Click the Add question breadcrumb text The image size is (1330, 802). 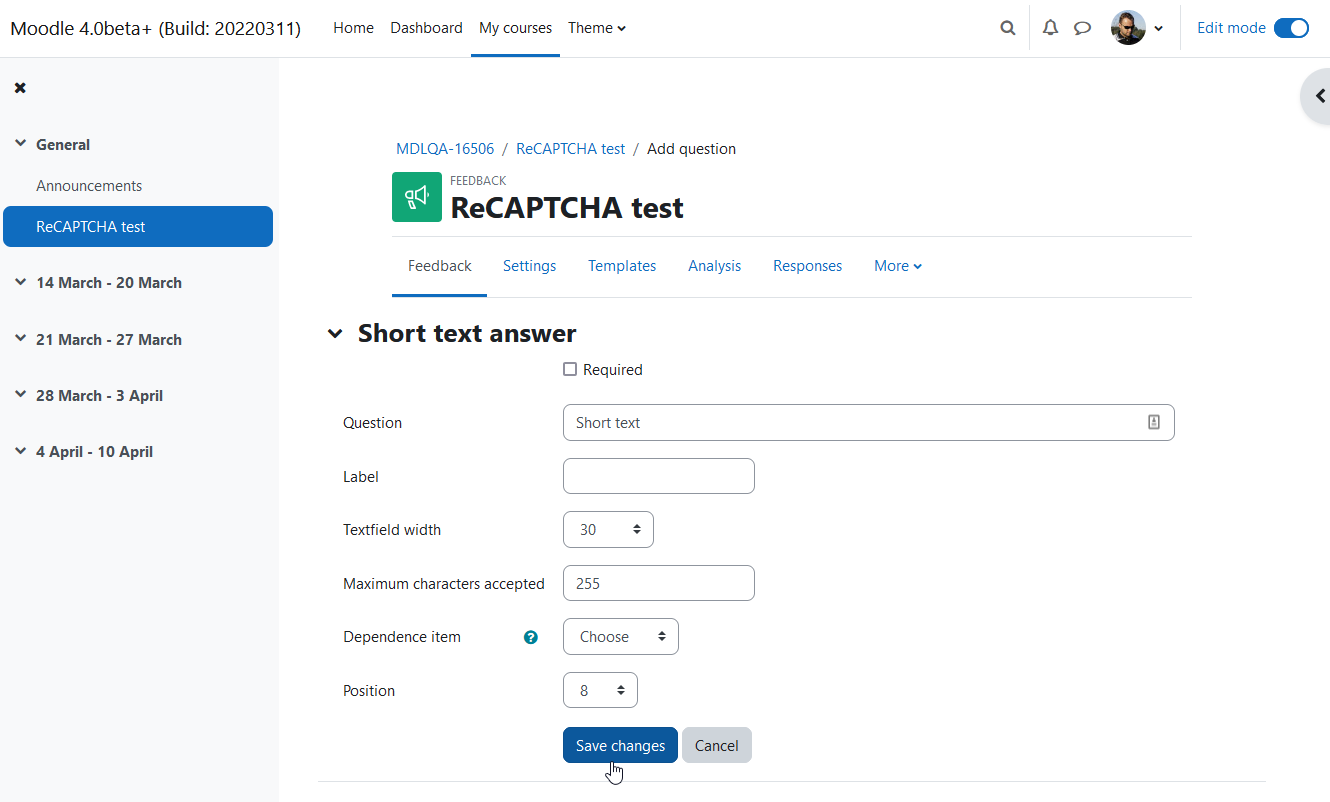691,149
